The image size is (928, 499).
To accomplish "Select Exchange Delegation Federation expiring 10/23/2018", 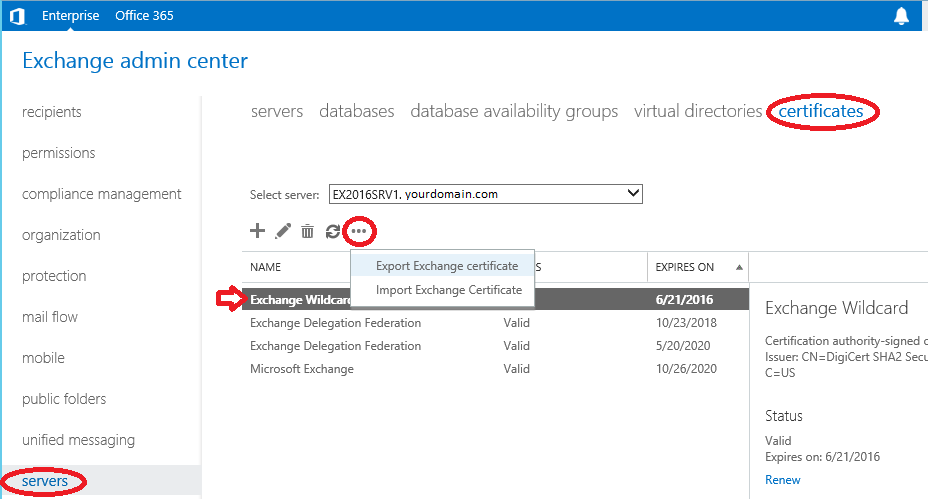I will click(495, 323).
